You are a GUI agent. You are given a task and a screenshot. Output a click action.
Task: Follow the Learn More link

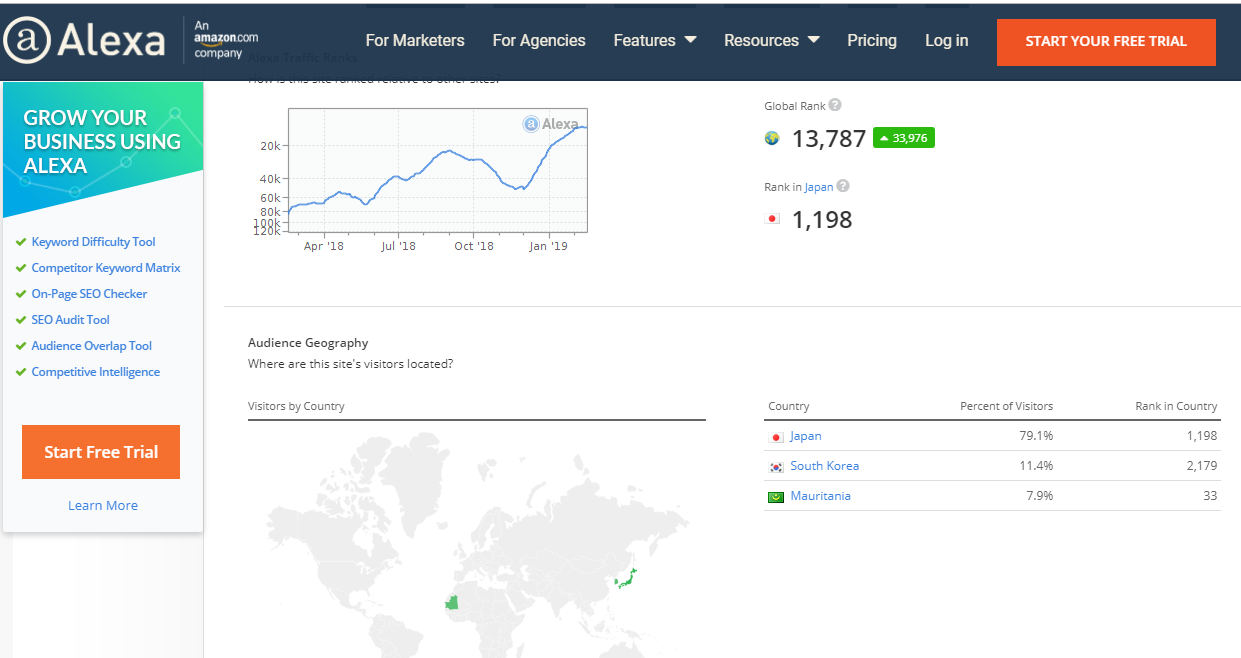tap(103, 505)
